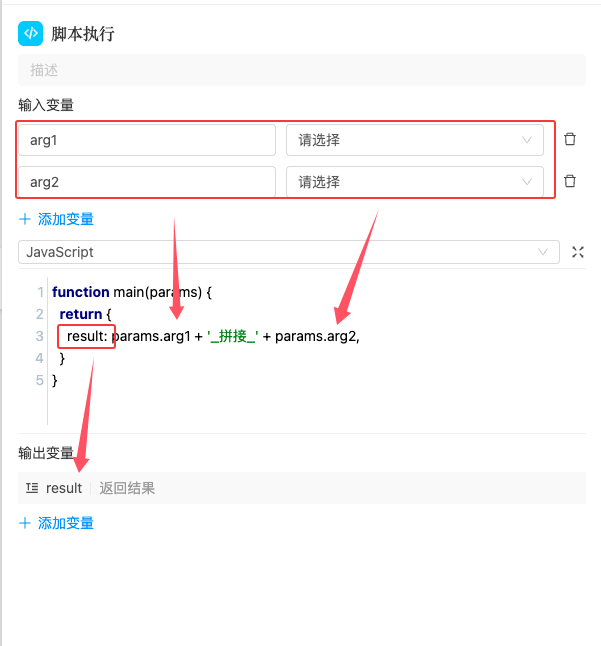601x646 pixels.
Task: Click the 返回结果 output description
Action: (x=127, y=488)
